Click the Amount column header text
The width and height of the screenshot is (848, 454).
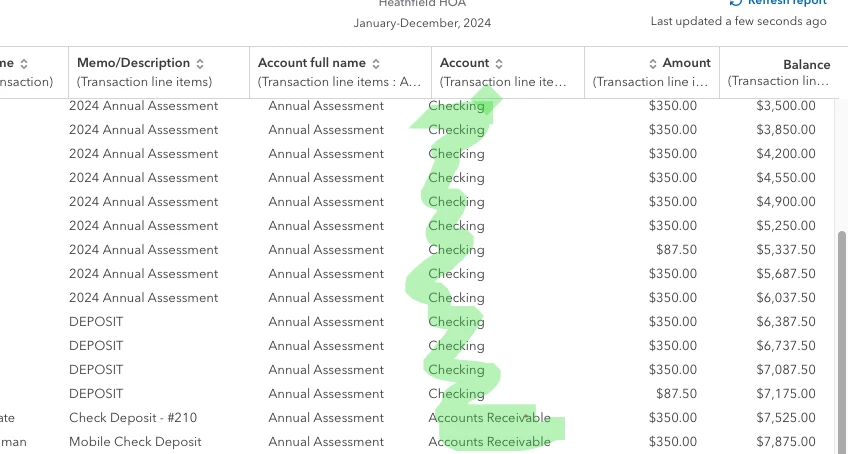pos(687,63)
